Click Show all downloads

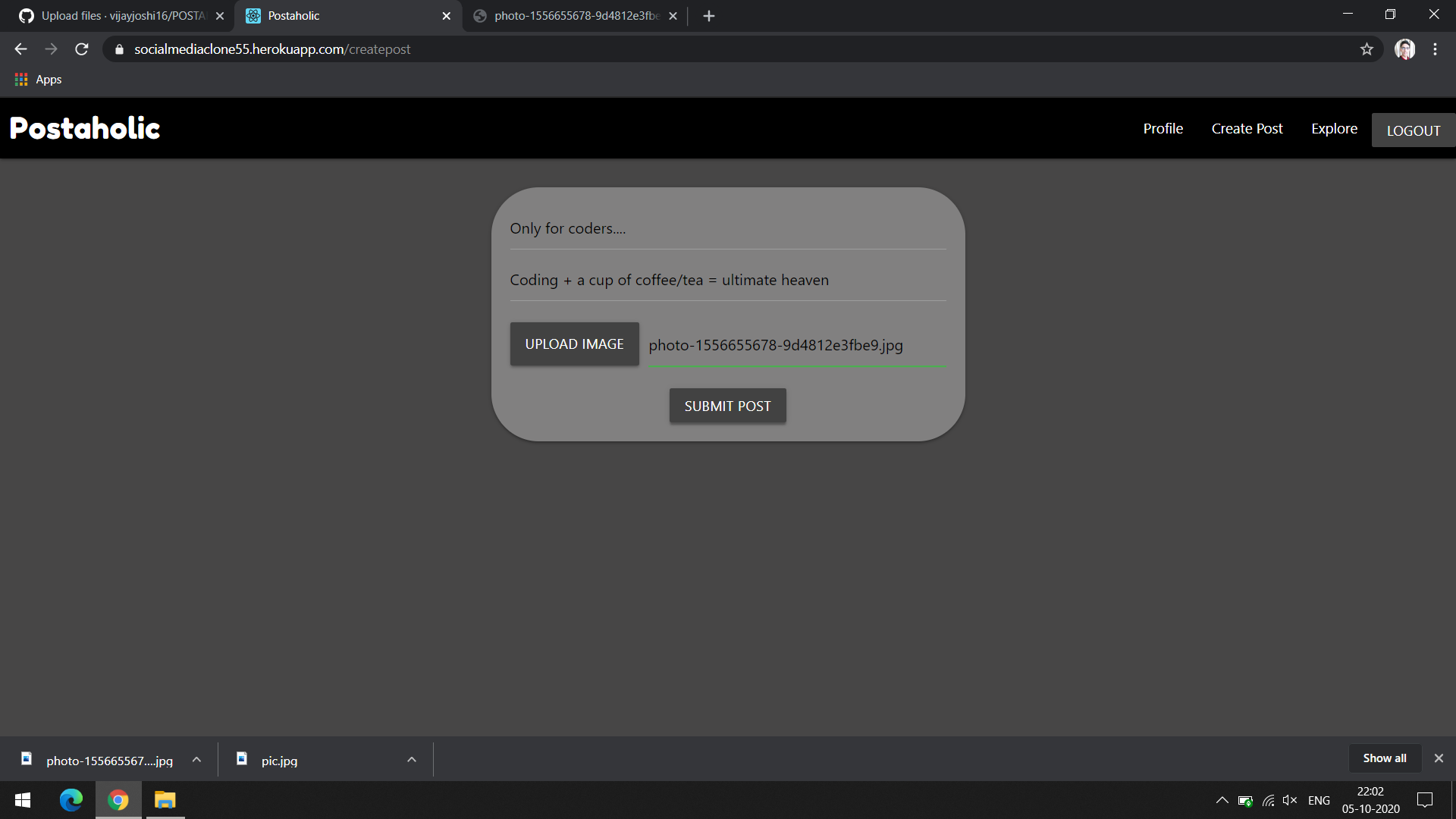(1384, 758)
